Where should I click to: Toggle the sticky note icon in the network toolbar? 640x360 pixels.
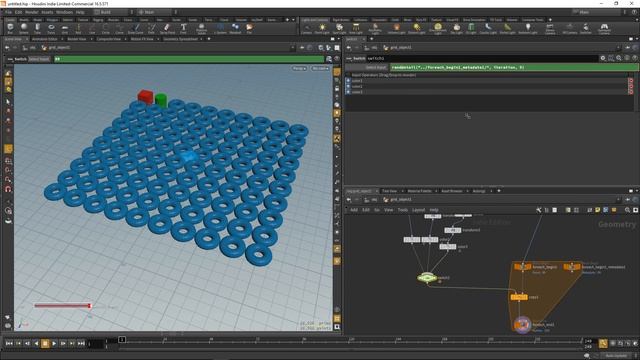598,210
